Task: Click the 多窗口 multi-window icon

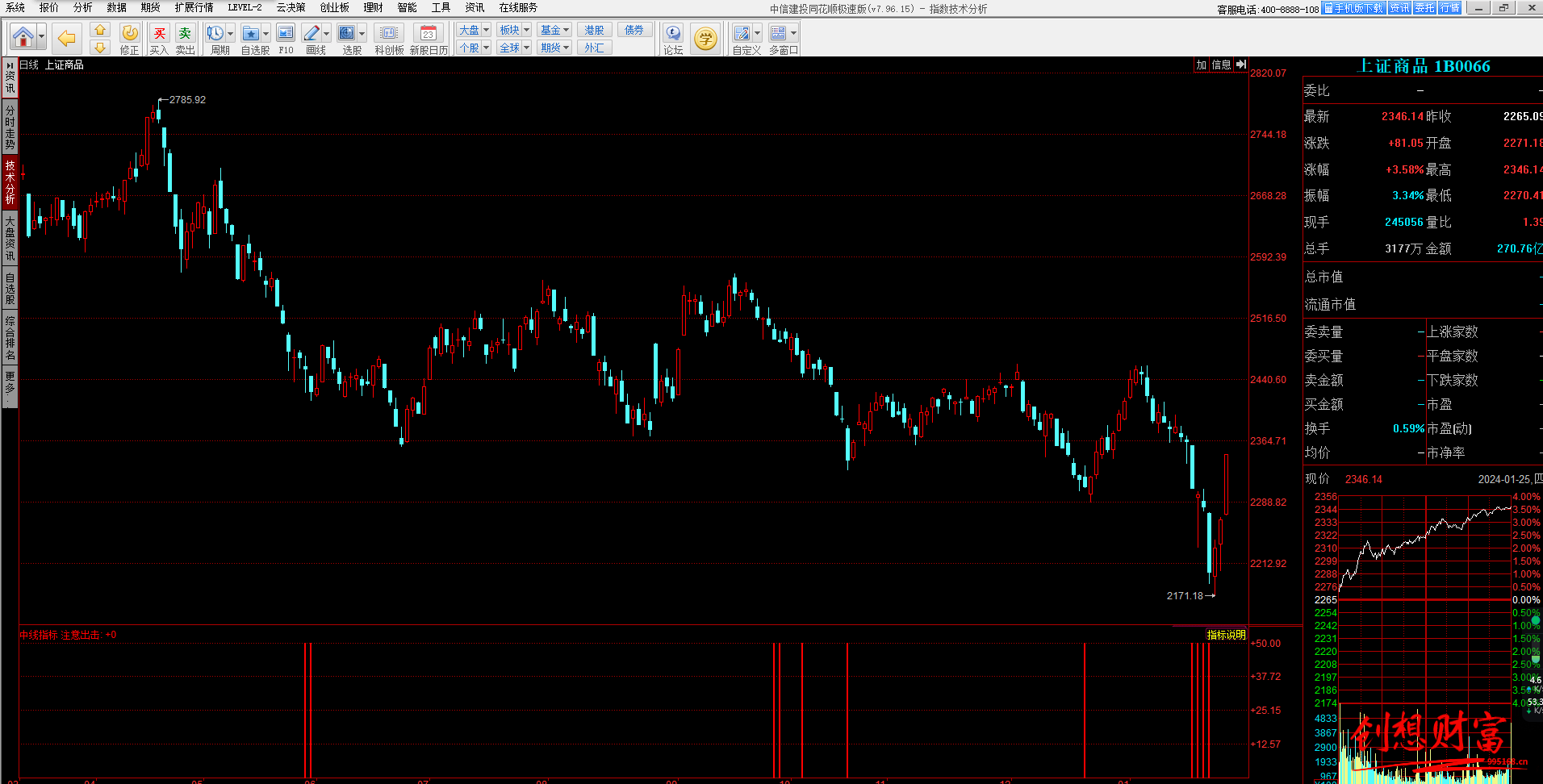Action: pyautogui.click(x=778, y=33)
